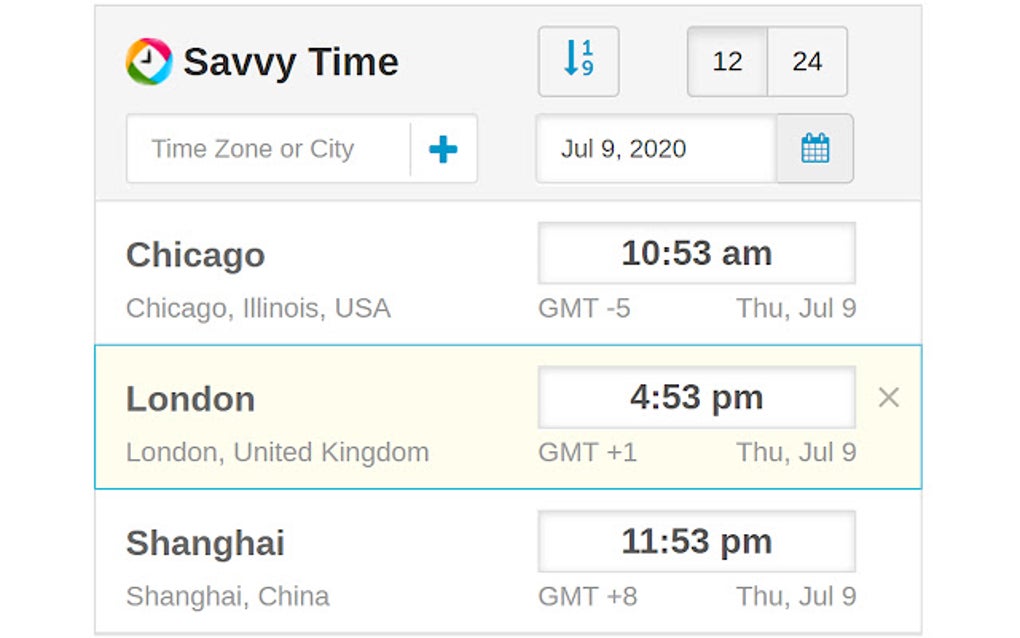Select the London city name
The width and height of the screenshot is (1020, 638).
click(190, 399)
